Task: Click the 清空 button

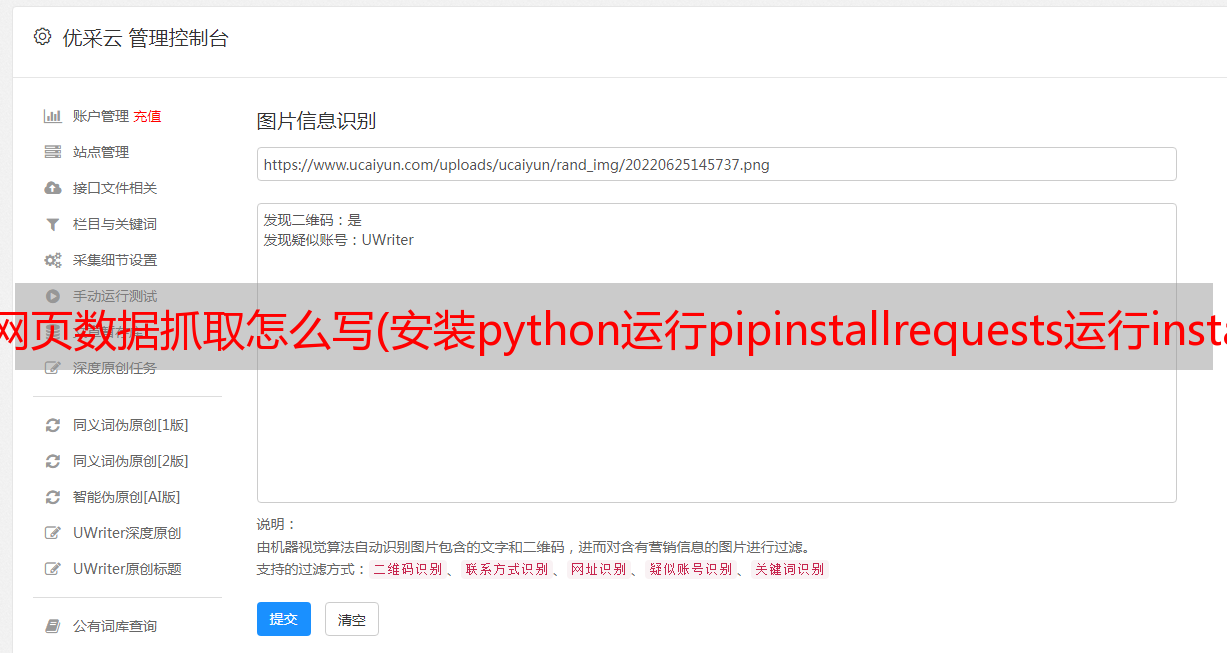Action: [x=352, y=619]
